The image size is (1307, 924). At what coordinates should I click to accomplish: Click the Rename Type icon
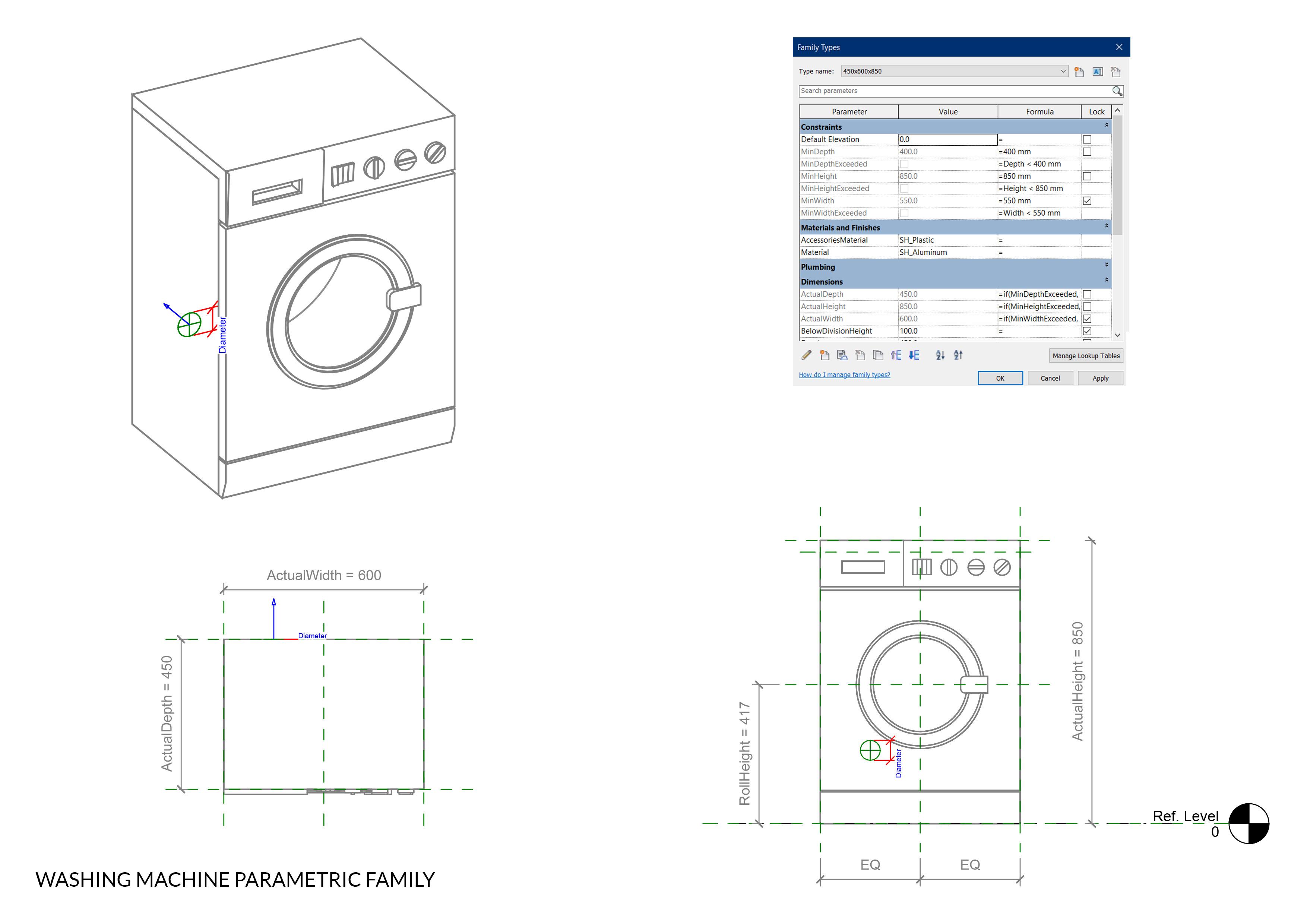tap(1097, 72)
